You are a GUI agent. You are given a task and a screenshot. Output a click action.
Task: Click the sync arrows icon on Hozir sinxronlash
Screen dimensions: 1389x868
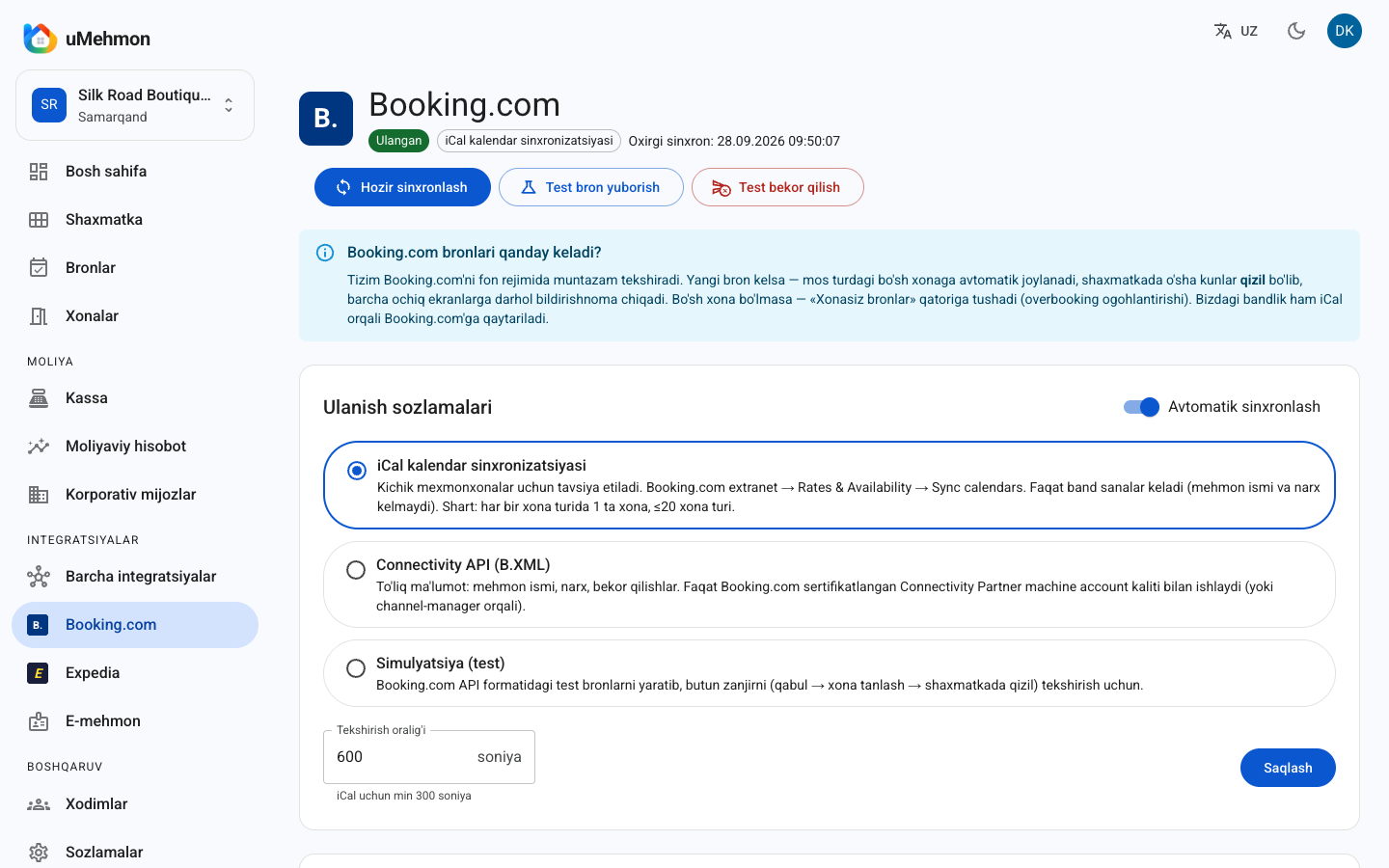(x=343, y=187)
